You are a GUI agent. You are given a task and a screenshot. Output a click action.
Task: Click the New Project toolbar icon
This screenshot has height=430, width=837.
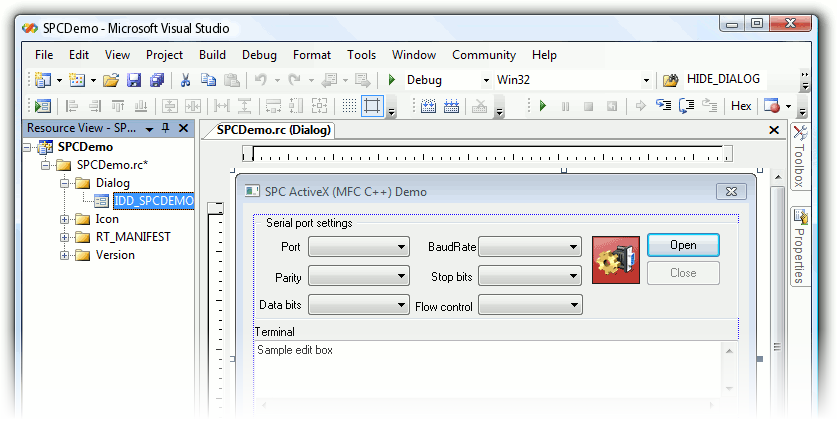pyautogui.click(x=43, y=81)
